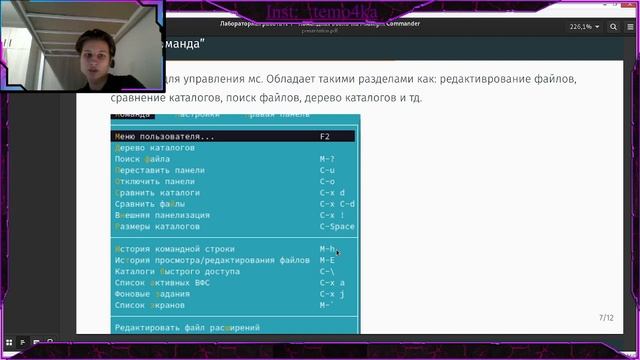Click the webcam video overlay

tap(82, 45)
